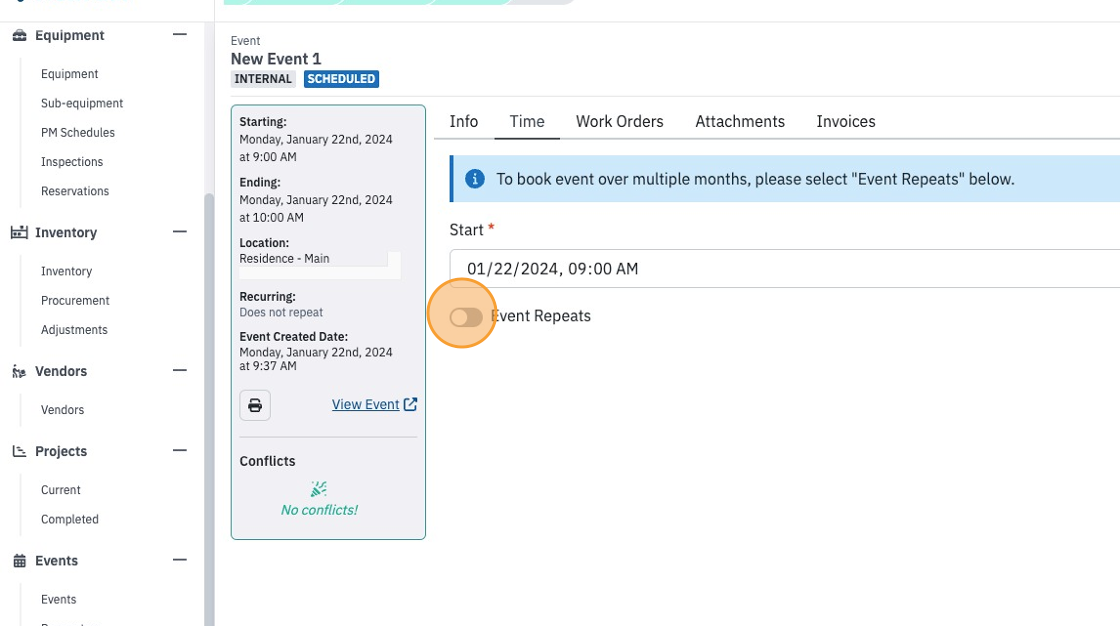Open Current projects
Screen dimensions: 1120x626
61,490
